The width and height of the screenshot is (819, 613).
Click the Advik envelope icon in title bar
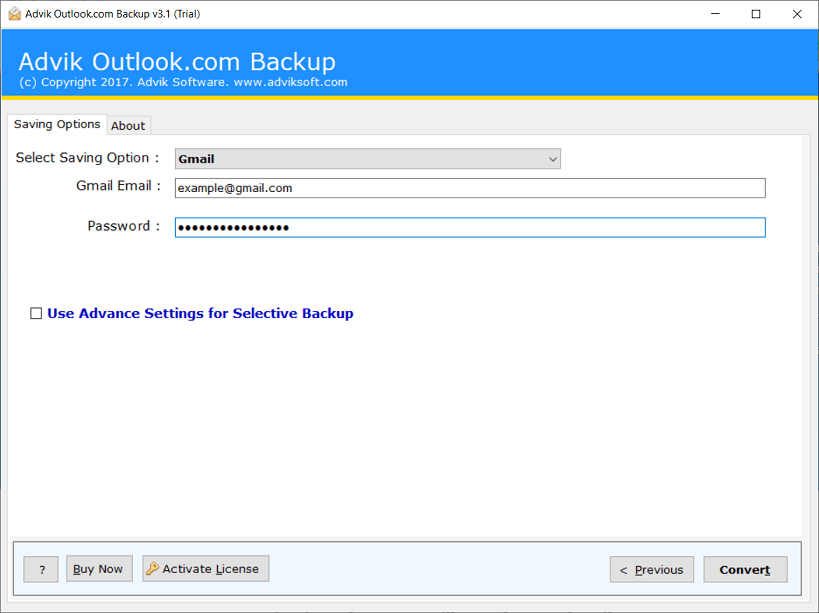pos(13,14)
